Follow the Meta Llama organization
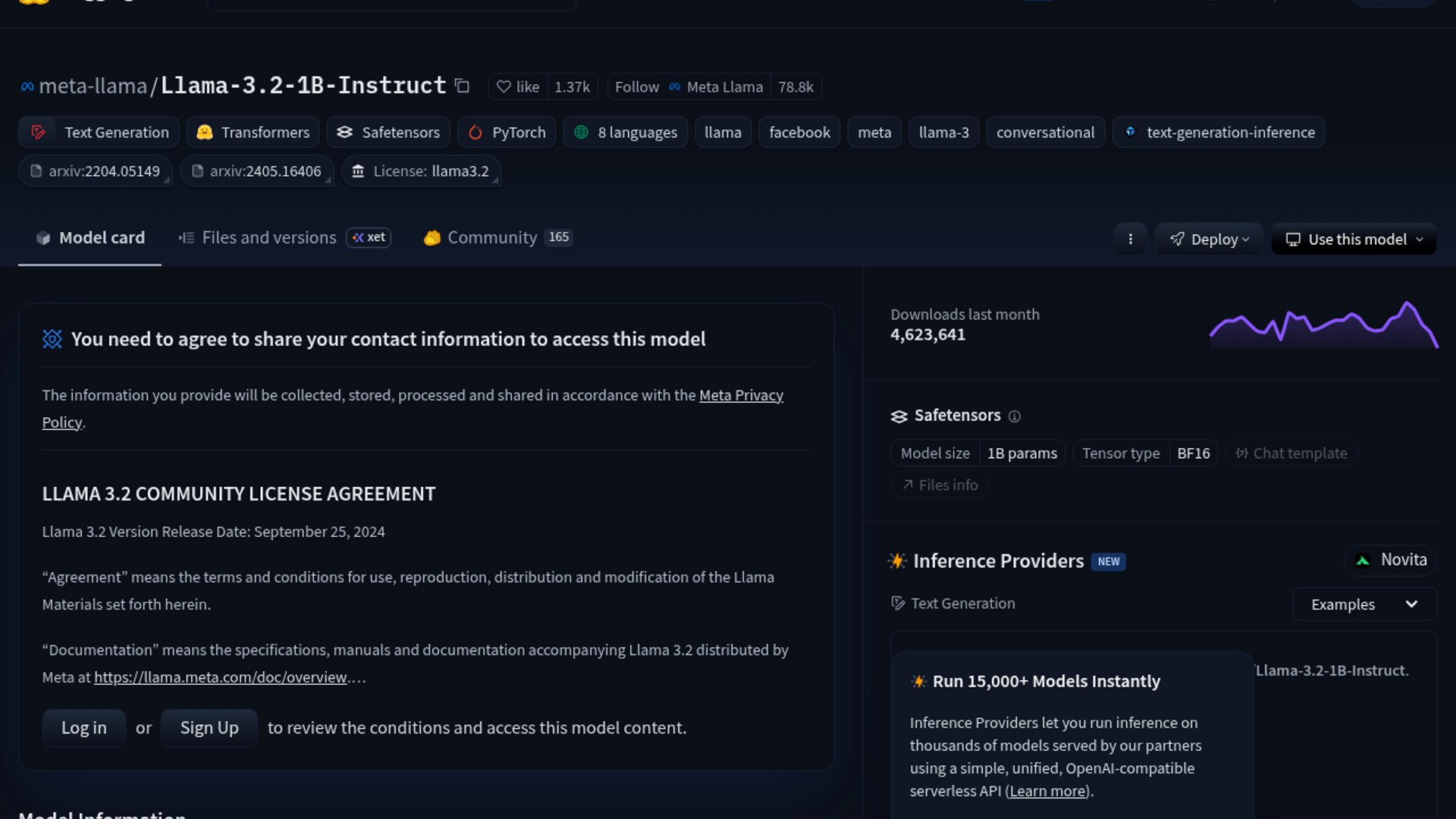Viewport: 1456px width, 819px height. [636, 87]
